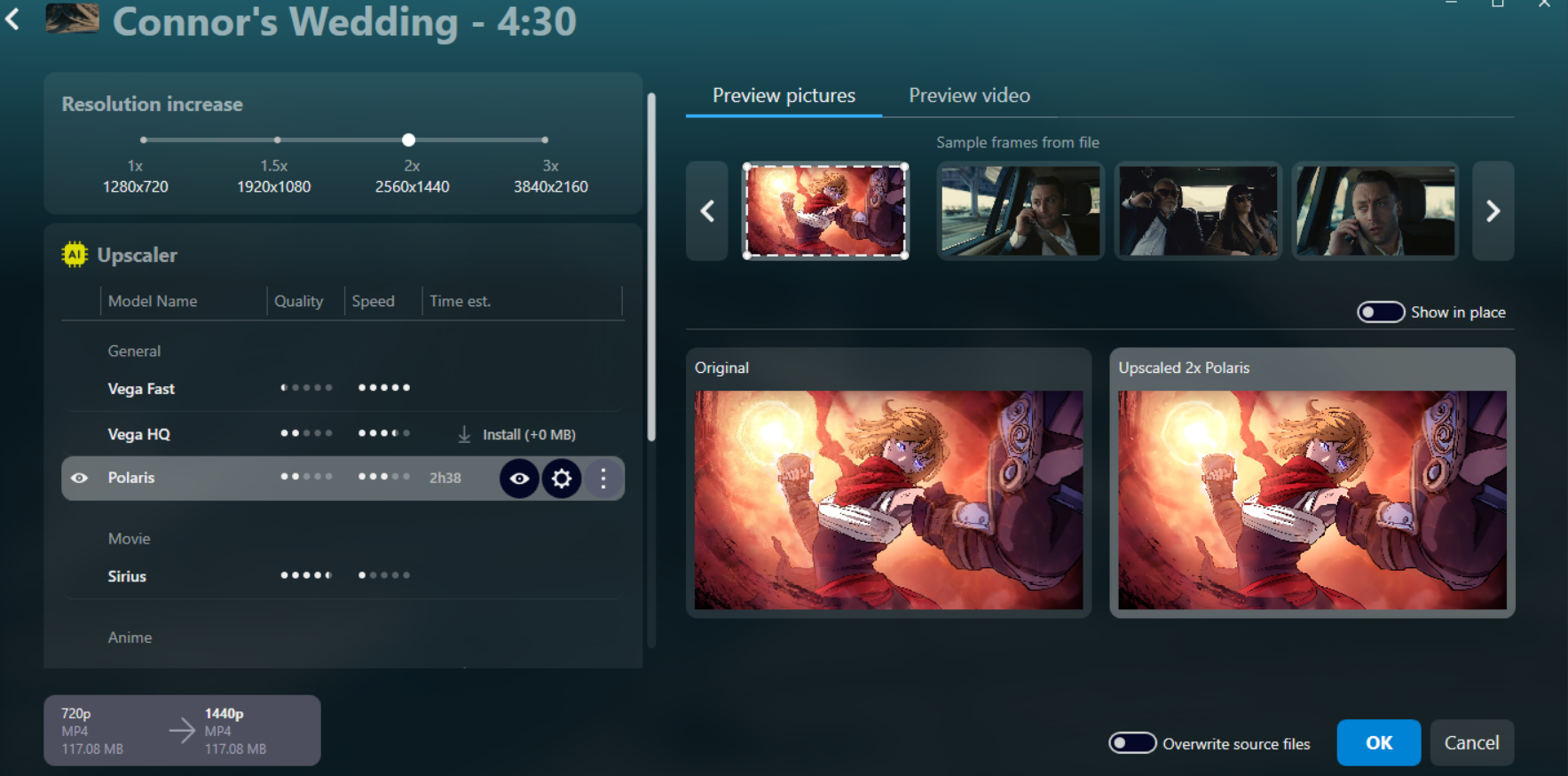Click the Original preview image
1568x776 pixels.
(888, 500)
